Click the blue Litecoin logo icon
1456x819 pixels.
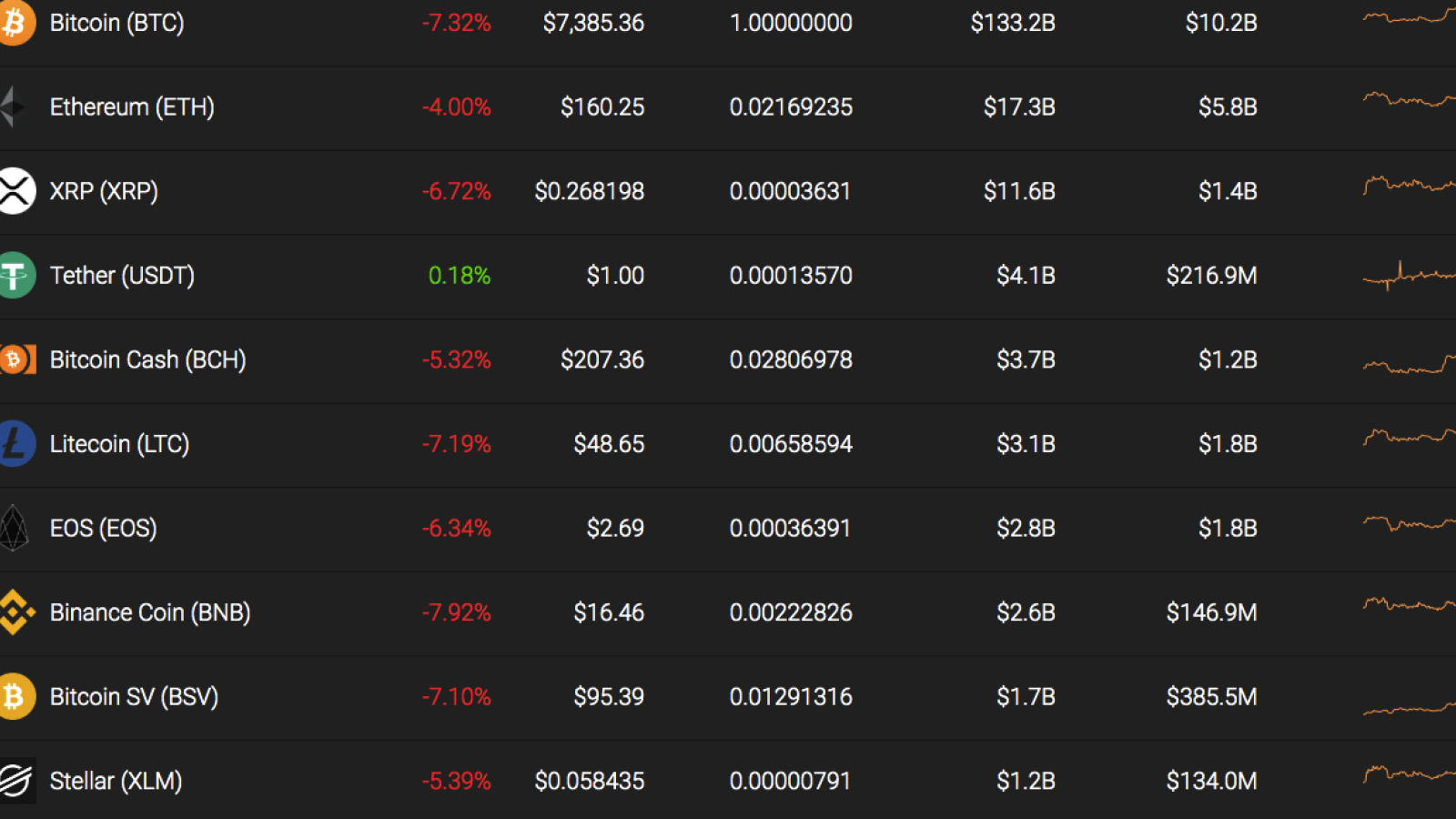[x=16, y=444]
